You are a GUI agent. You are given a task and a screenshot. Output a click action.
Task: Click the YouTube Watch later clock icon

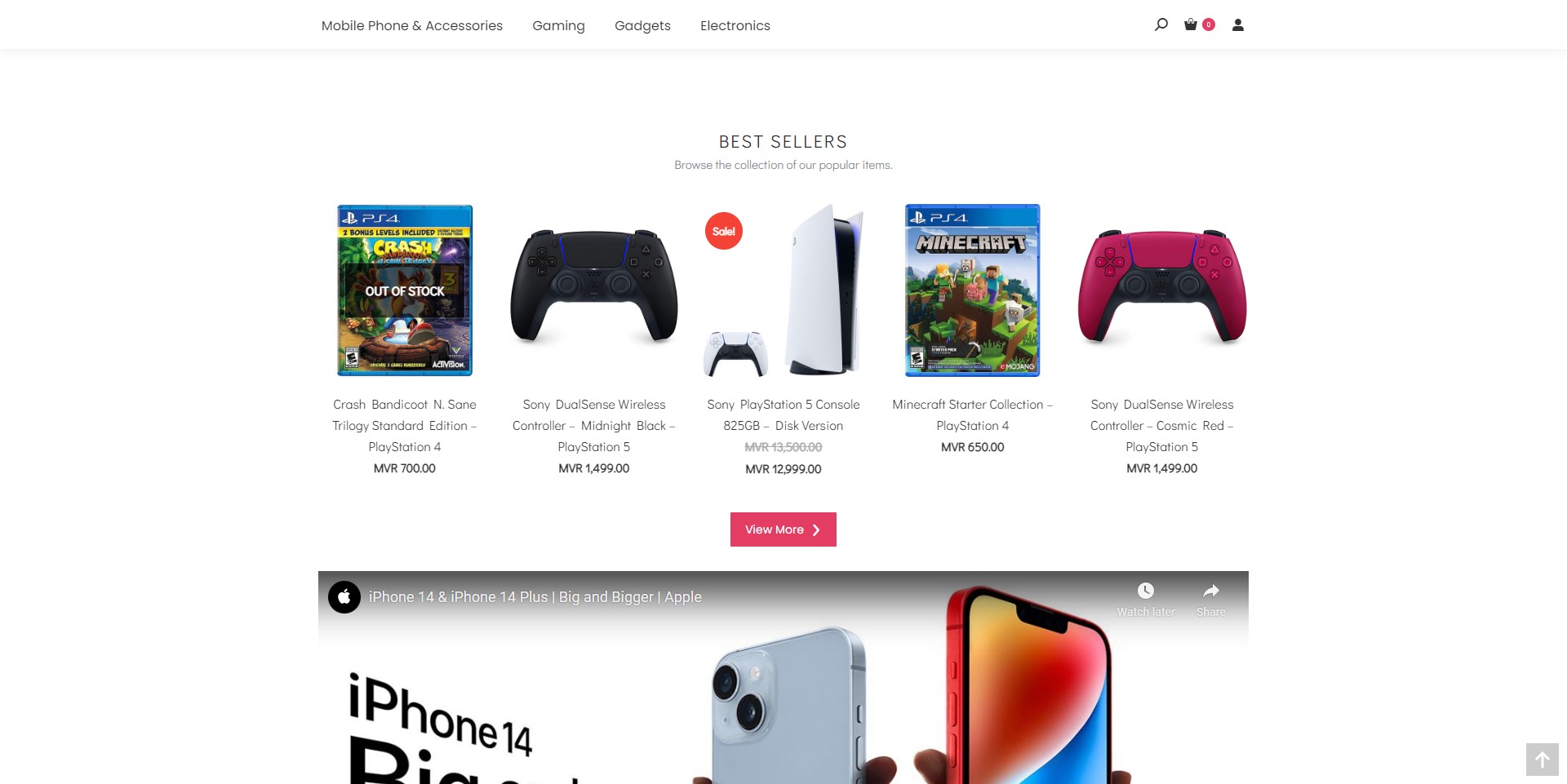coord(1146,591)
